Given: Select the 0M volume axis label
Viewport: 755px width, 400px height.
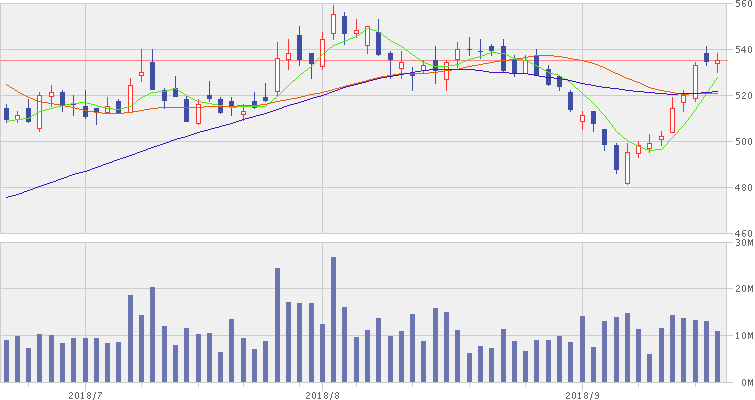Looking at the screenshot, I should (x=745, y=382).
